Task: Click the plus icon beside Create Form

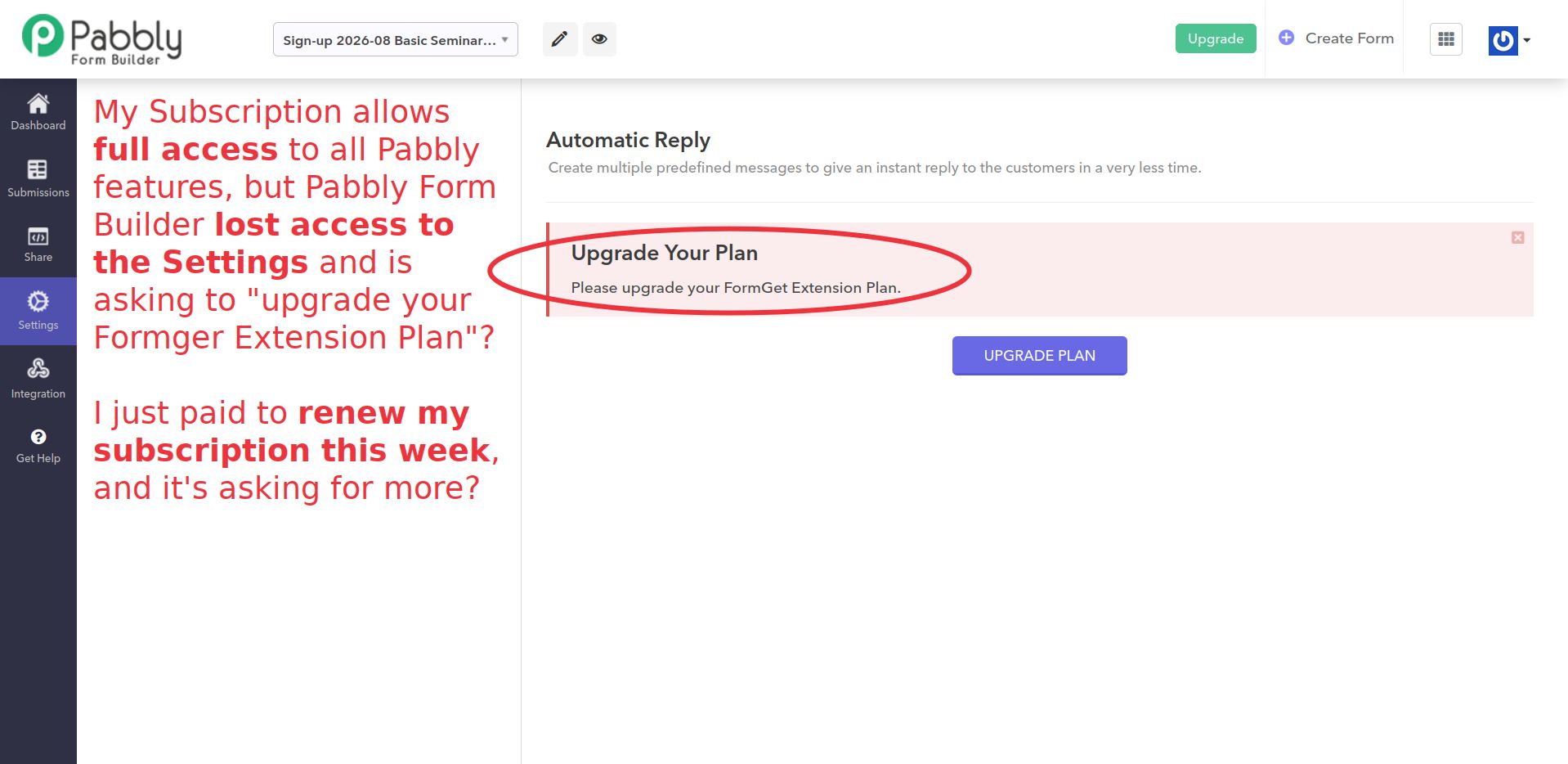Action: coord(1286,38)
